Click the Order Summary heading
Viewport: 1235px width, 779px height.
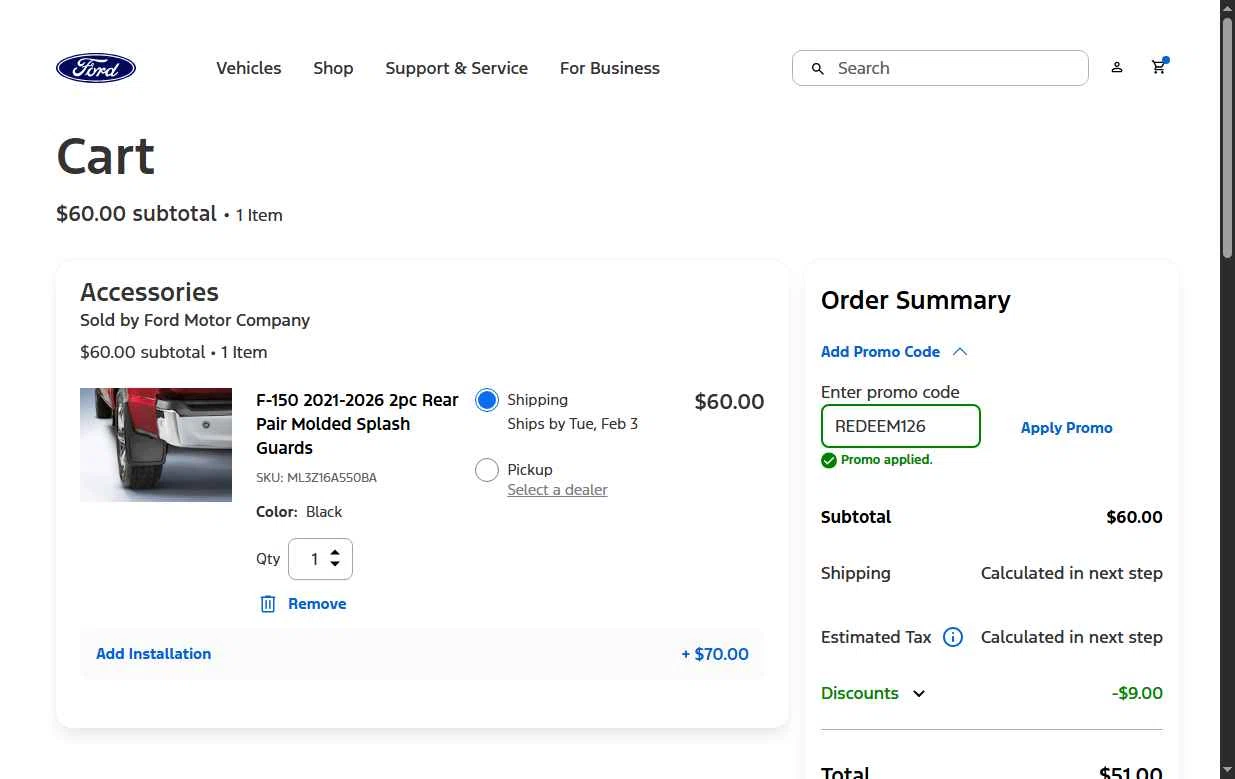tap(916, 300)
